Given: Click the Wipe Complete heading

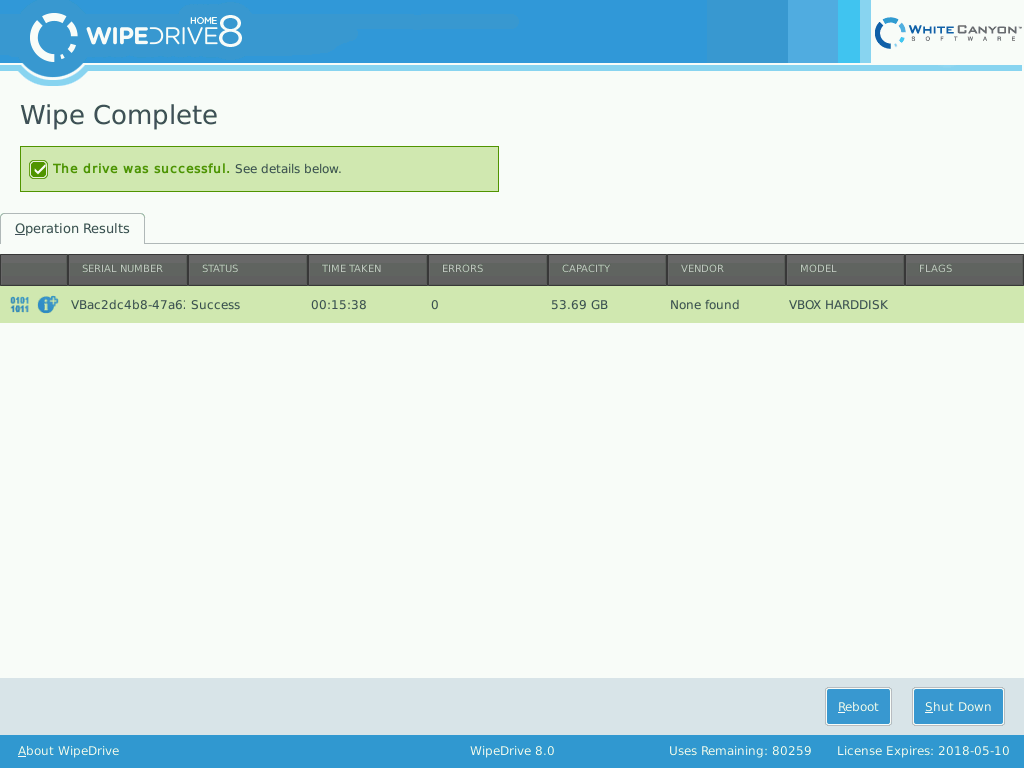Looking at the screenshot, I should coord(119,115).
